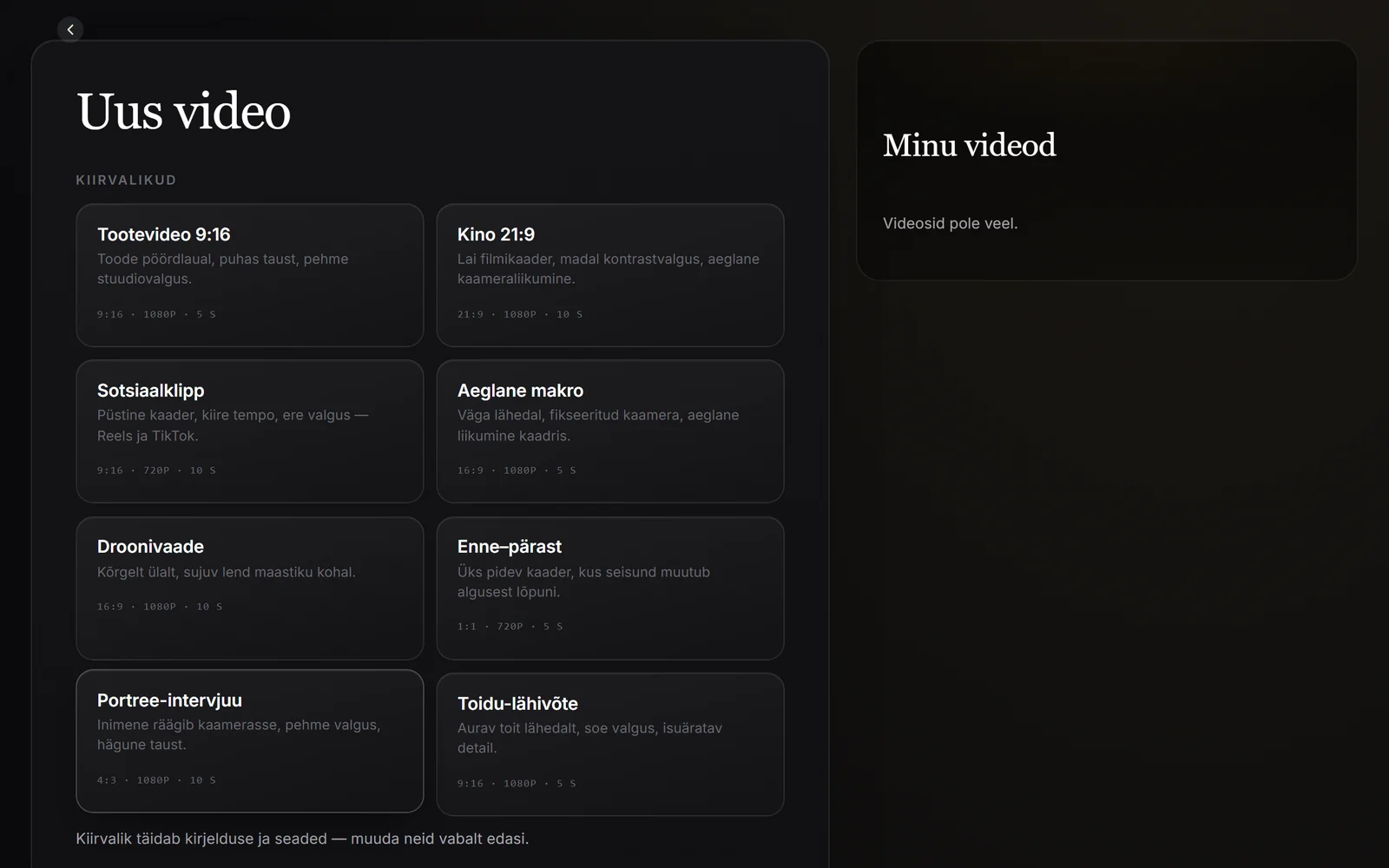Click 'Kõrgelt ülalt, sujuv lend' description
Screen dimensions: 1389x868
tap(227, 572)
